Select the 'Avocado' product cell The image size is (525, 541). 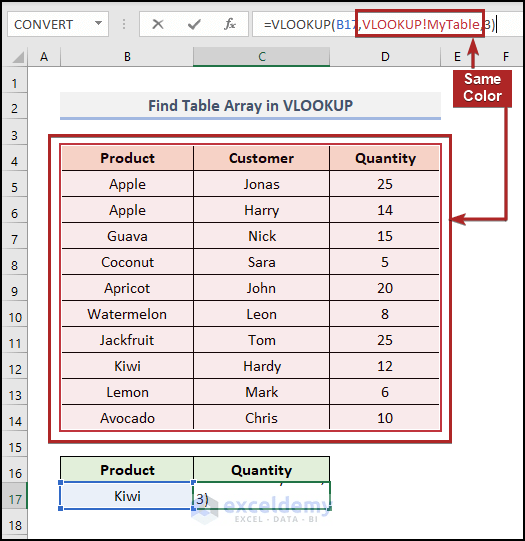(127, 418)
